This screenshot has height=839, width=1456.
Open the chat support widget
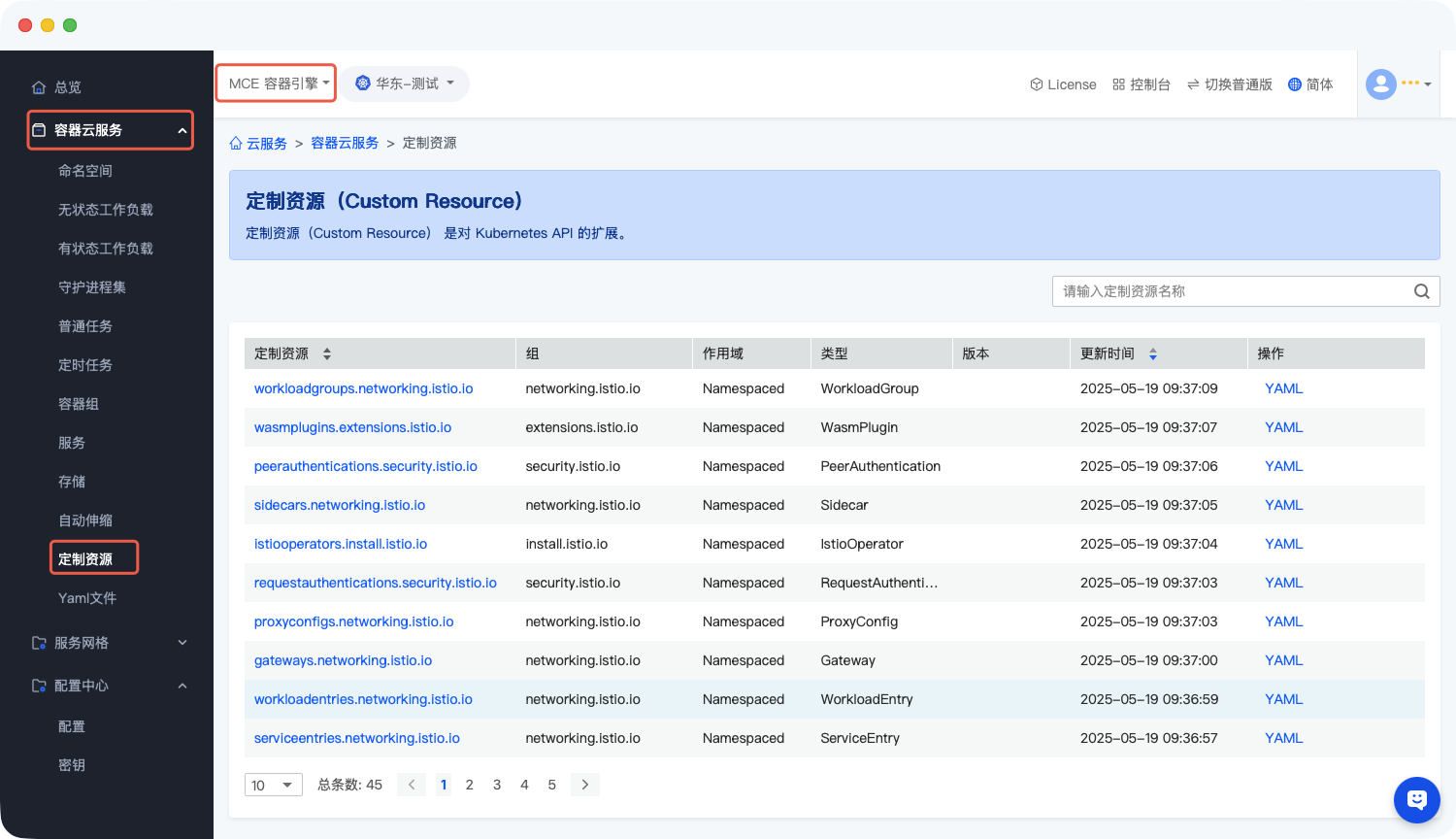1416,800
